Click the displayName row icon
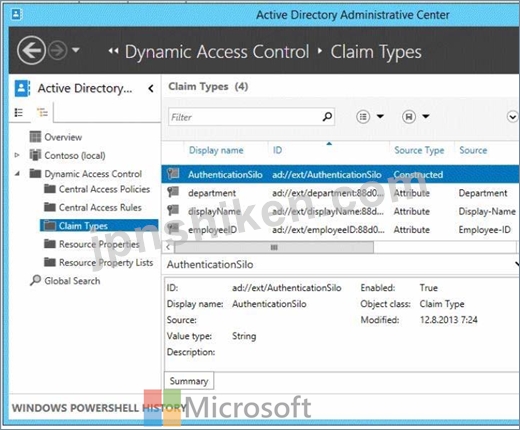This screenshot has height=430, width=520. [173, 210]
